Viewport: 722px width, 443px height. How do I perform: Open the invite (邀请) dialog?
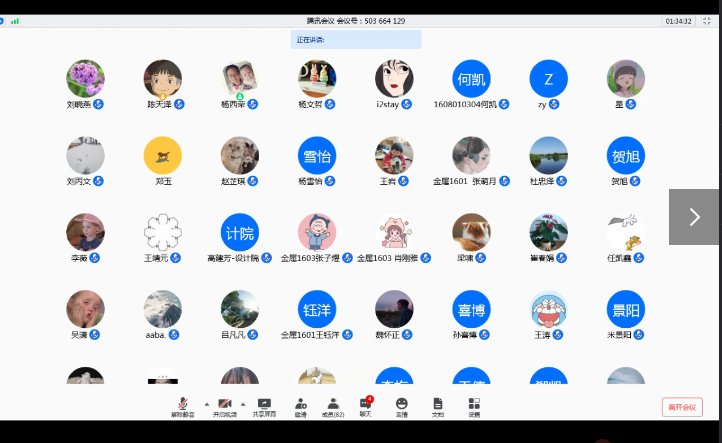pyautogui.click(x=300, y=405)
